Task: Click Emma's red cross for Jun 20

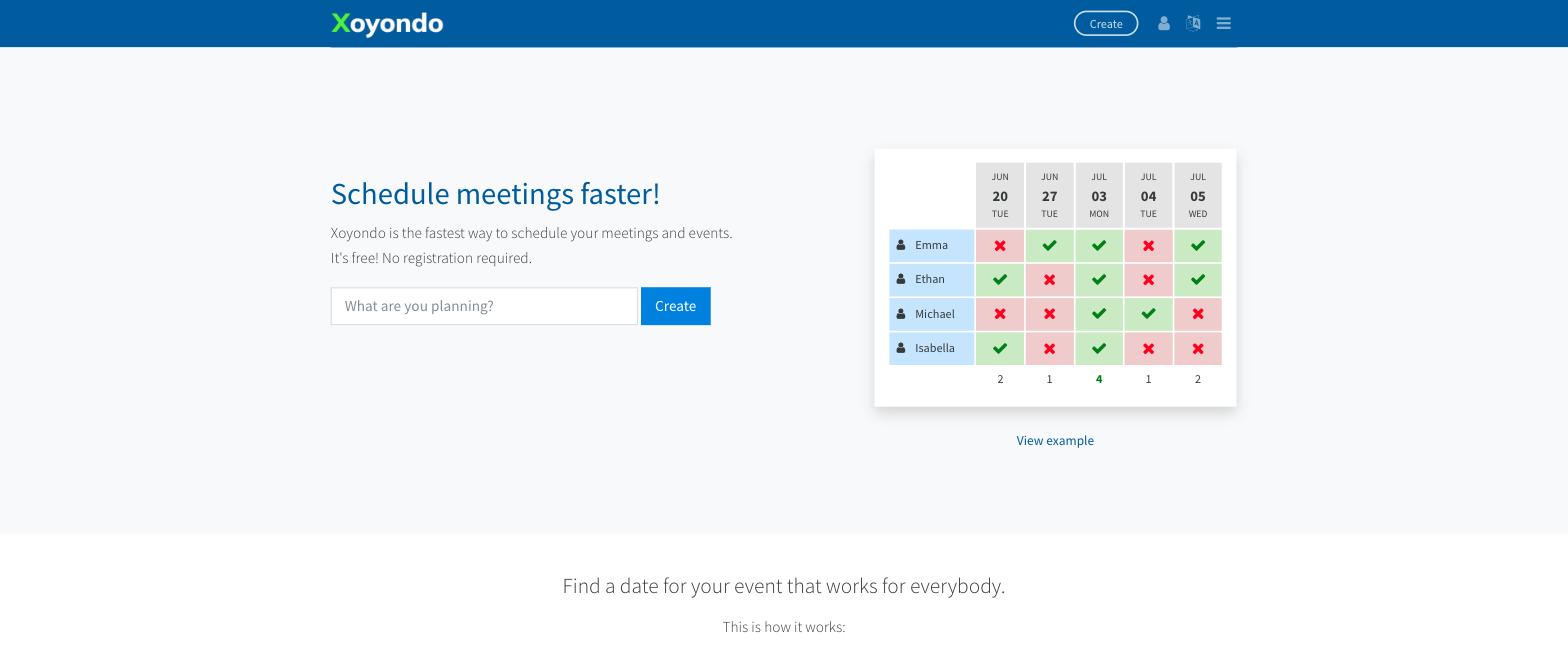Action: click(x=1000, y=245)
